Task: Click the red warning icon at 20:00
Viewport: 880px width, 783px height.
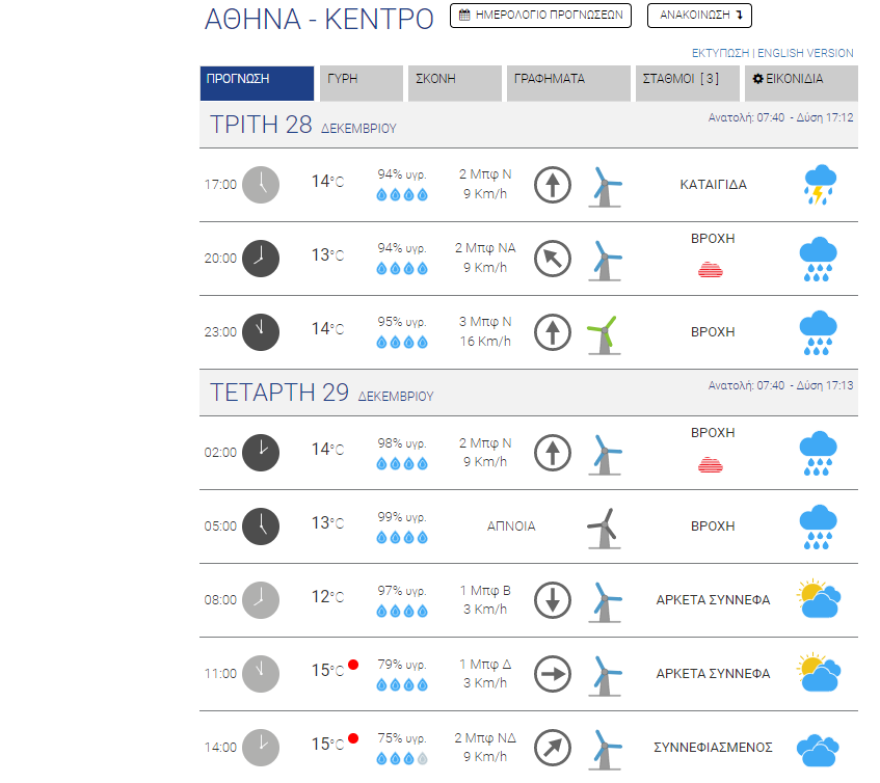Action: [712, 269]
